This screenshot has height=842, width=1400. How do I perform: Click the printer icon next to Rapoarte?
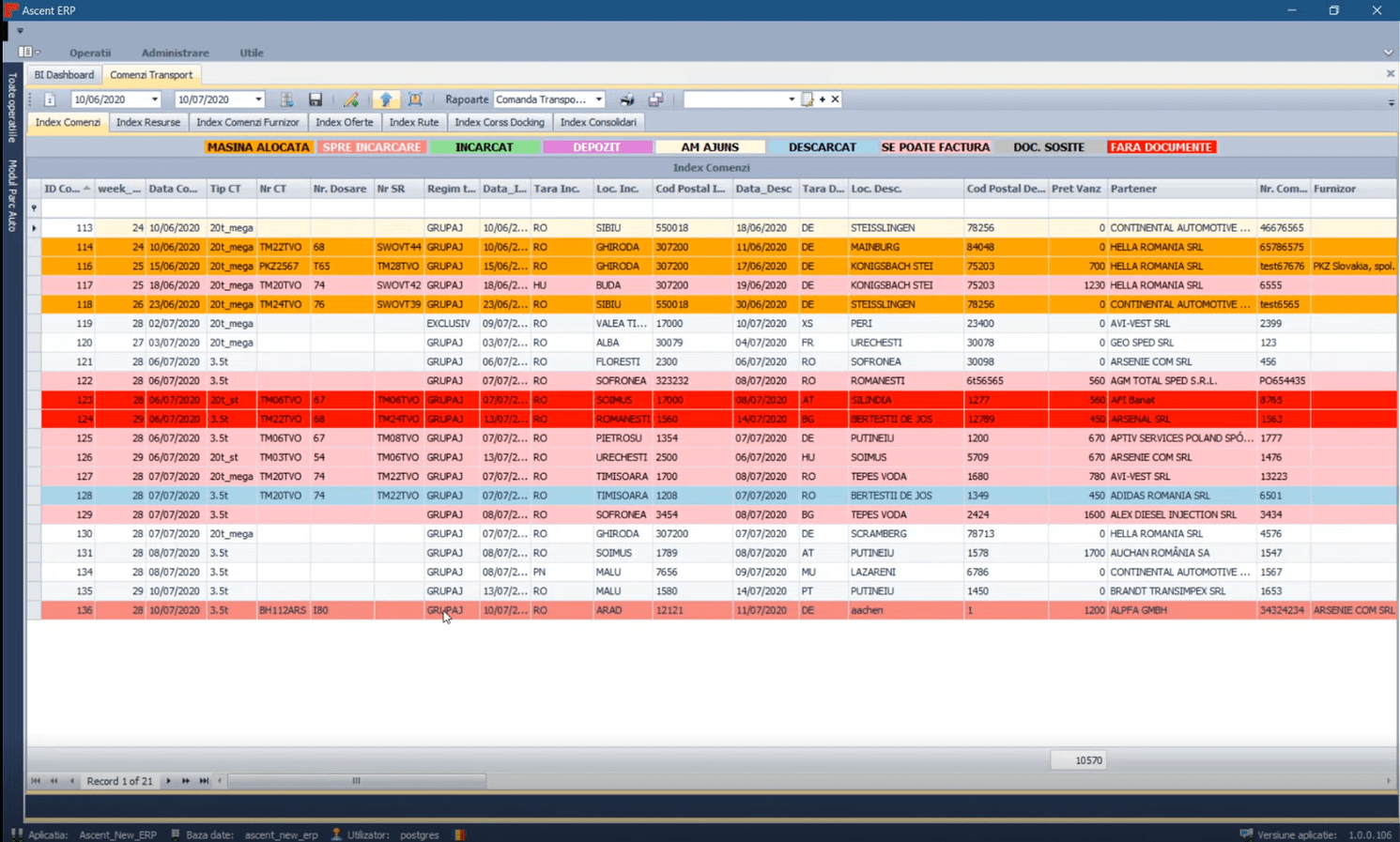627,100
